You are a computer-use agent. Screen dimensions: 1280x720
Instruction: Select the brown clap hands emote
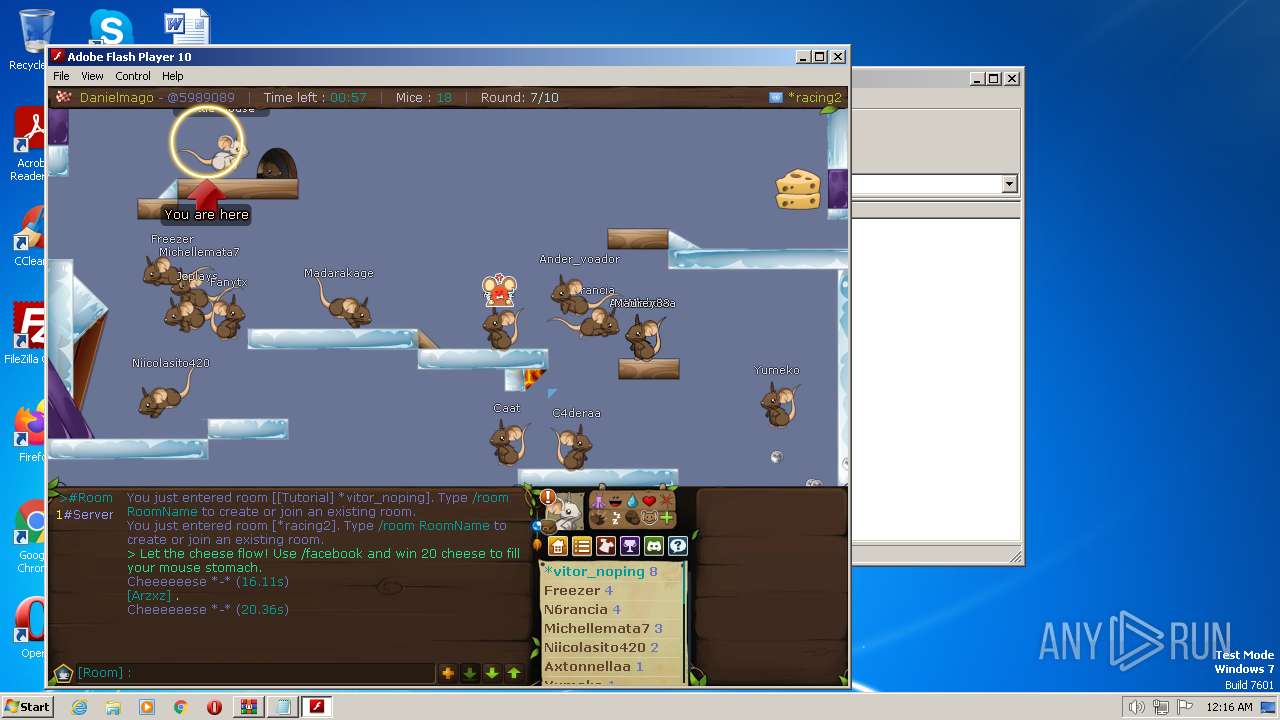click(598, 518)
